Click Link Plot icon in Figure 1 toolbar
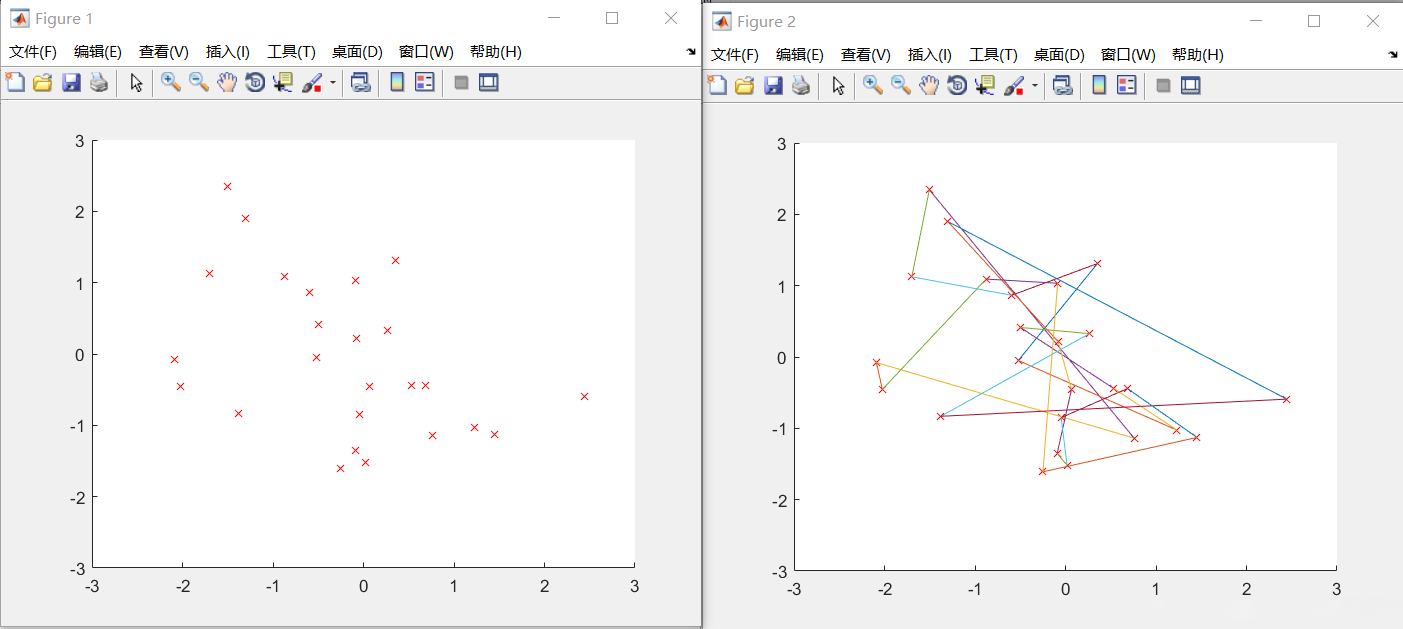The image size is (1403, 629). click(360, 83)
